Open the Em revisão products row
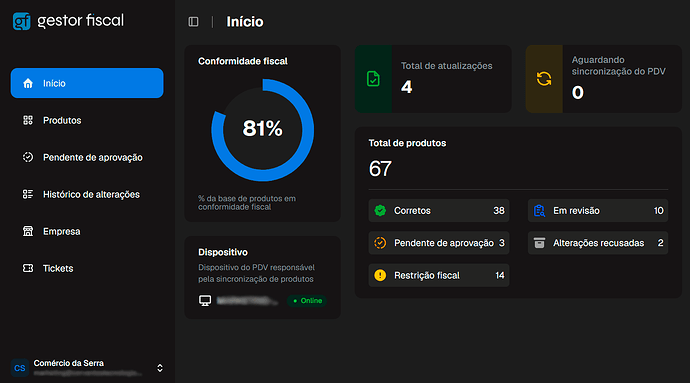Image resolution: width=690 pixels, height=383 pixels. coord(598,210)
